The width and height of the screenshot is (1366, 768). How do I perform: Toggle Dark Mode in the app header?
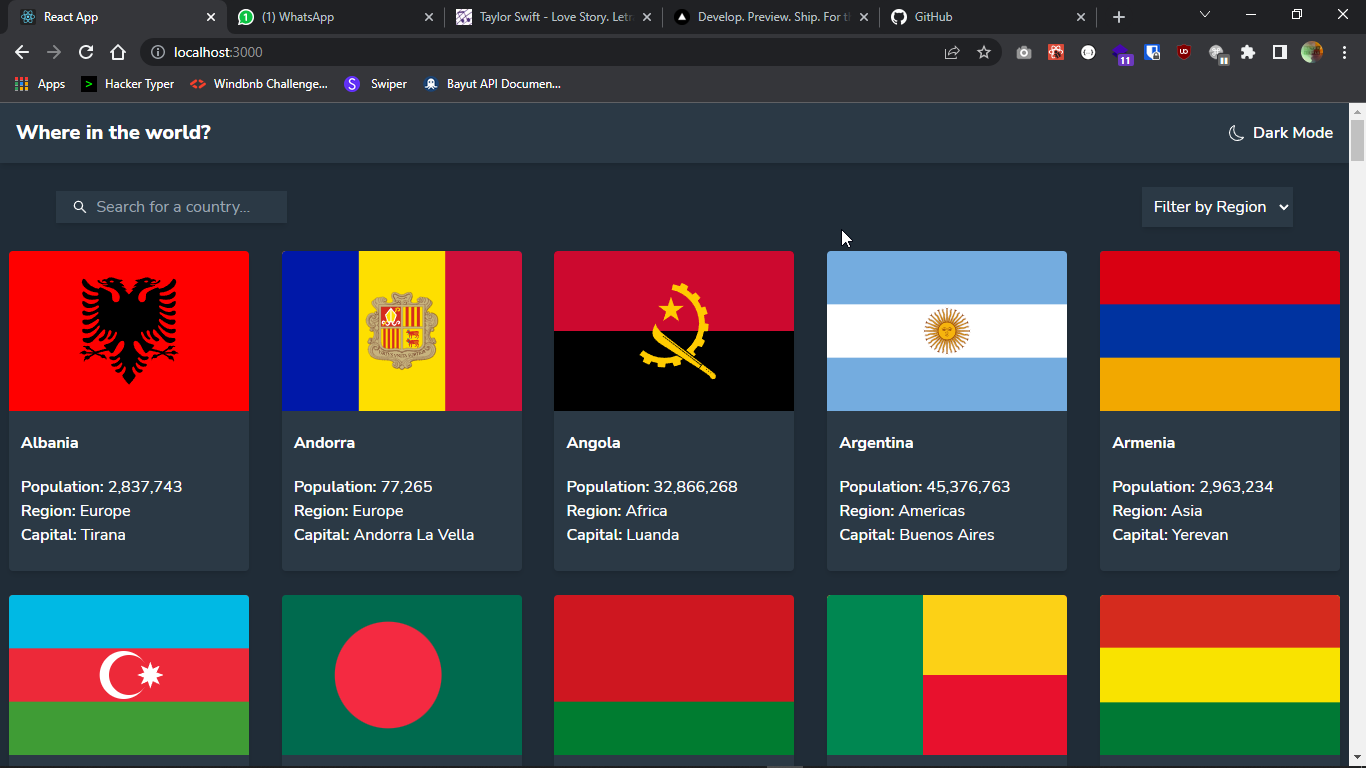click(1280, 132)
